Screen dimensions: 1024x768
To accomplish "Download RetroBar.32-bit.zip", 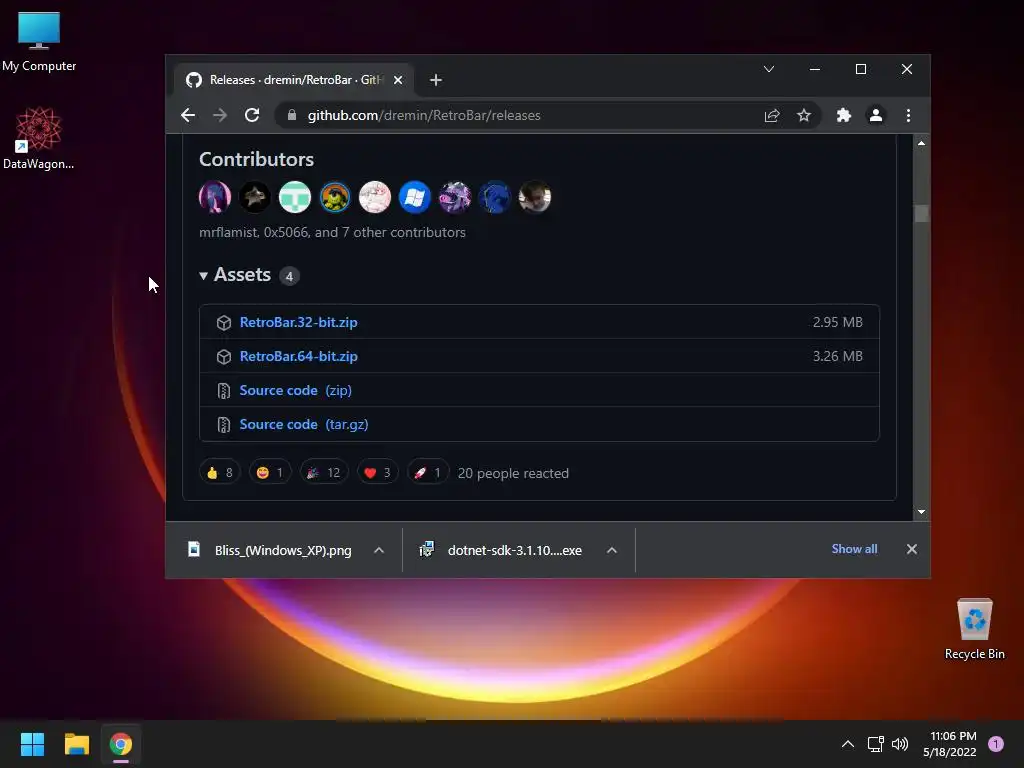I will point(298,323).
